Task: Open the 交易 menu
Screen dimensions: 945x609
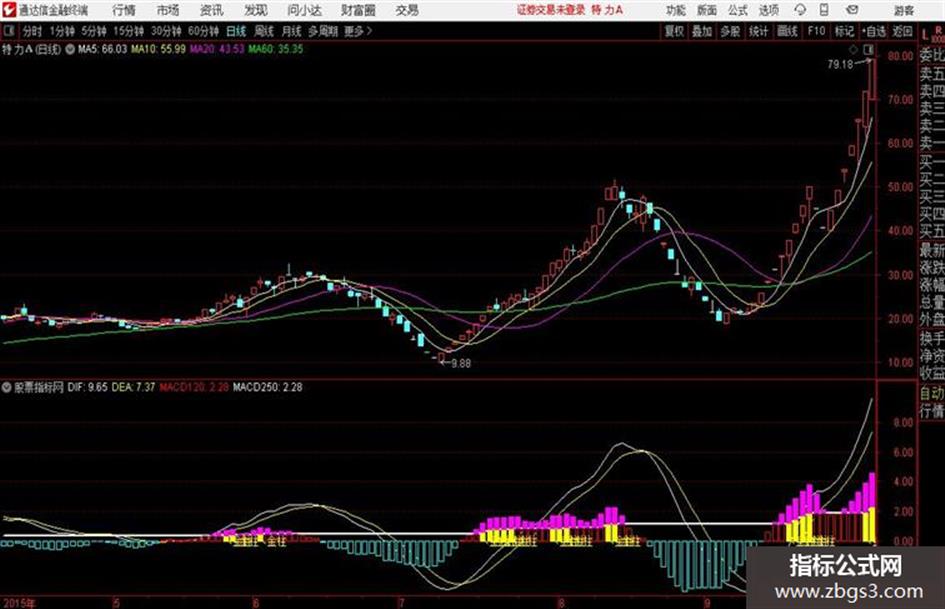Action: click(x=407, y=10)
